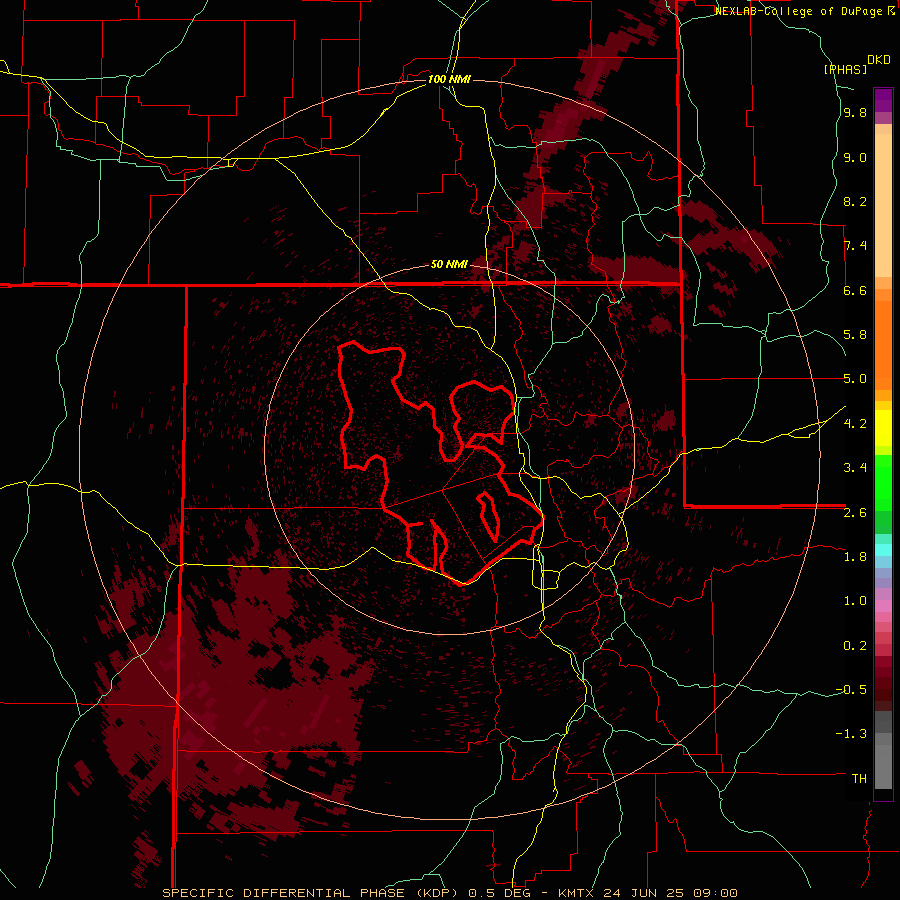Image resolution: width=900 pixels, height=900 pixels.
Task: Click the 1.0 scale value
Action: [x=855, y=601]
